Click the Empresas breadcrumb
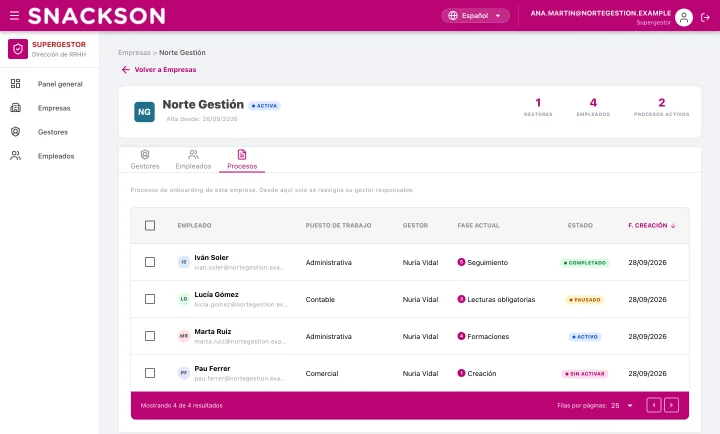 tap(134, 52)
